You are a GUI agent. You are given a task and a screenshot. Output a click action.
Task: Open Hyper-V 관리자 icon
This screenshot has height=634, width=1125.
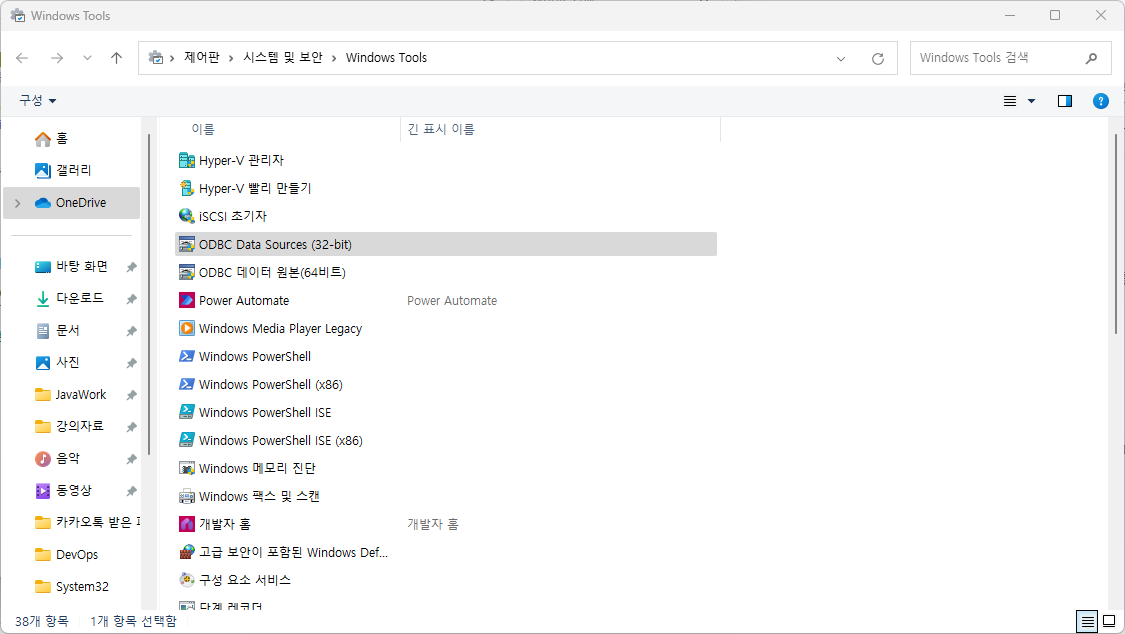187,161
